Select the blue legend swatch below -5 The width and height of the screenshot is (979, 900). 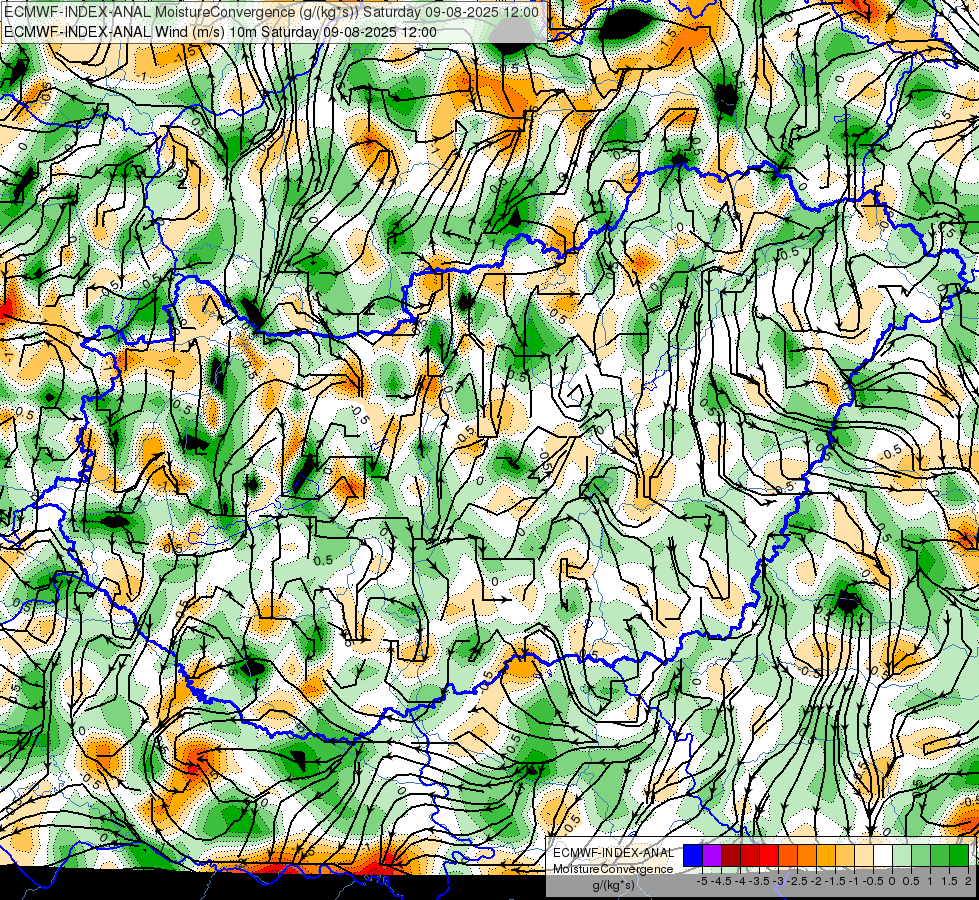pos(693,856)
